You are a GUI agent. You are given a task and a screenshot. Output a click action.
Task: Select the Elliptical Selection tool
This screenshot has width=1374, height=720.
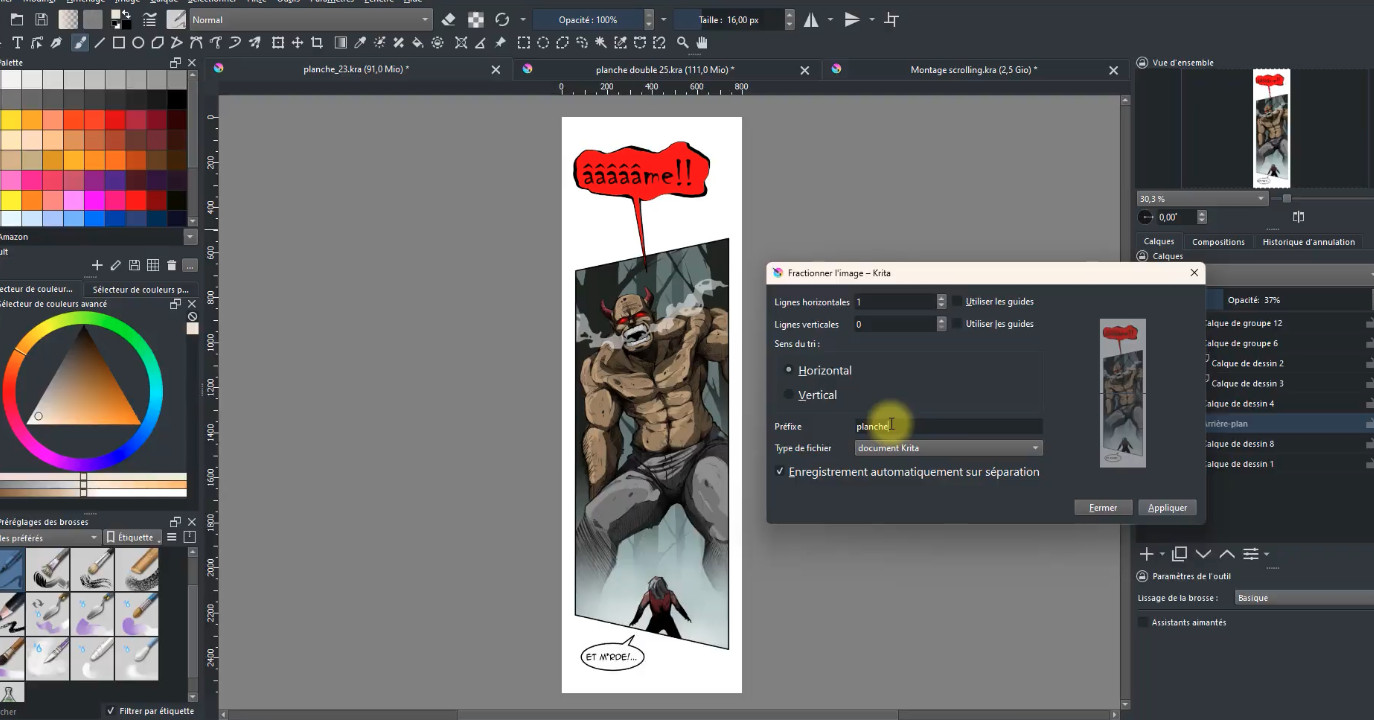click(543, 43)
